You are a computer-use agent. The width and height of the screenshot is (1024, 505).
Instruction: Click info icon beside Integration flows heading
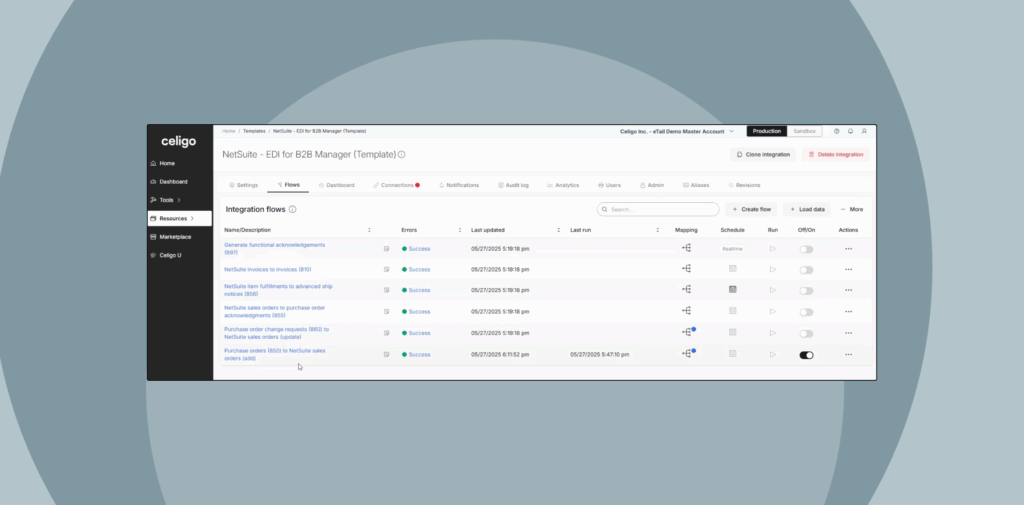pyautogui.click(x=293, y=210)
